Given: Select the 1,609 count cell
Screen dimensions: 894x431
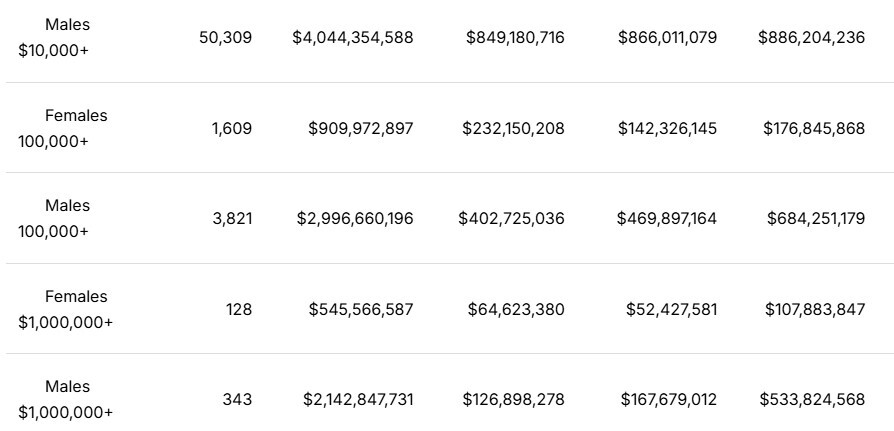Looking at the screenshot, I should coord(232,128).
